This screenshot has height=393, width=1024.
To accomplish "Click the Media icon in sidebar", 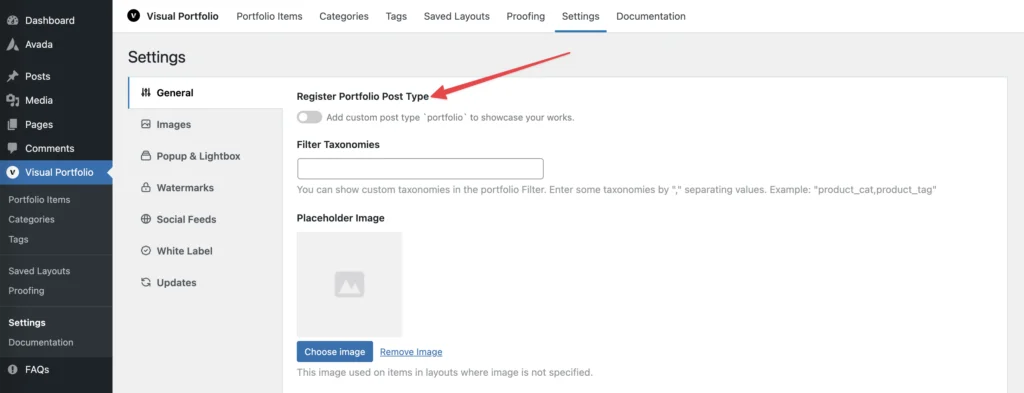I will [x=12, y=101].
